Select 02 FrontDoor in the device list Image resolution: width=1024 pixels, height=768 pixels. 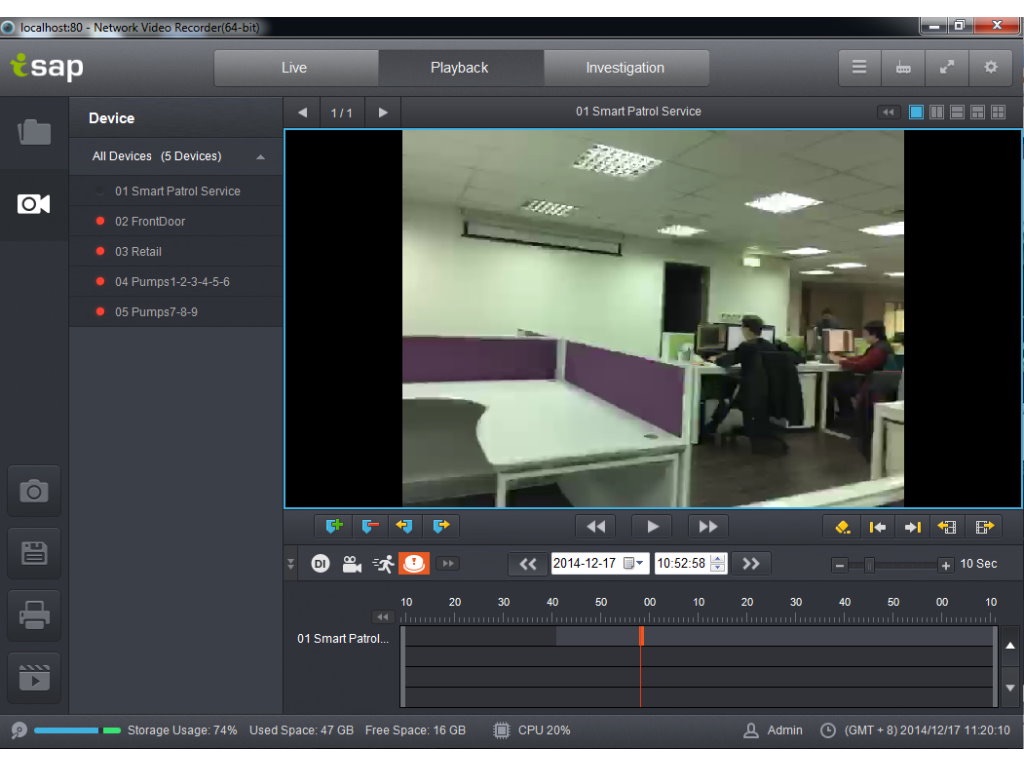150,221
